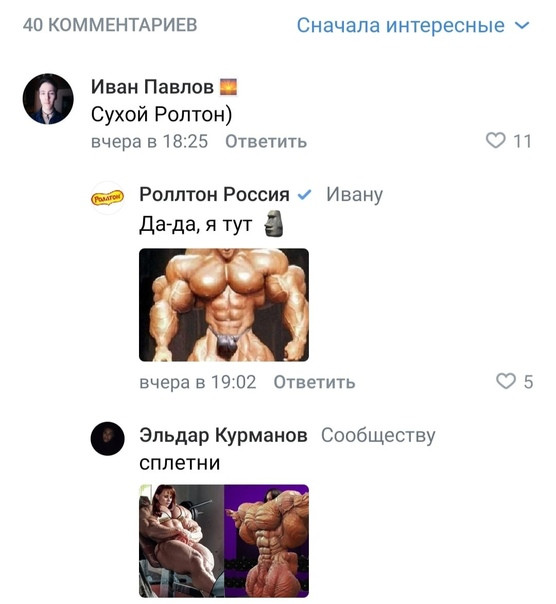
Task: Click the Сообществу reply-target link
Action: (378, 436)
